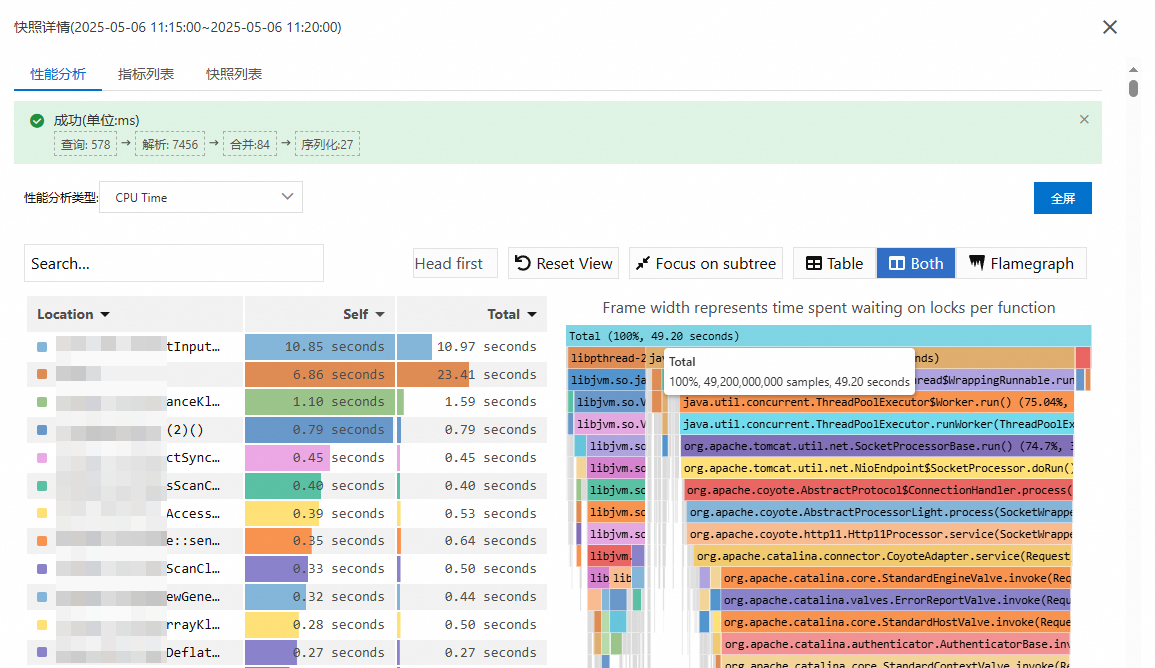
Task: Click the 序列化:27 step box
Action: pyautogui.click(x=327, y=144)
